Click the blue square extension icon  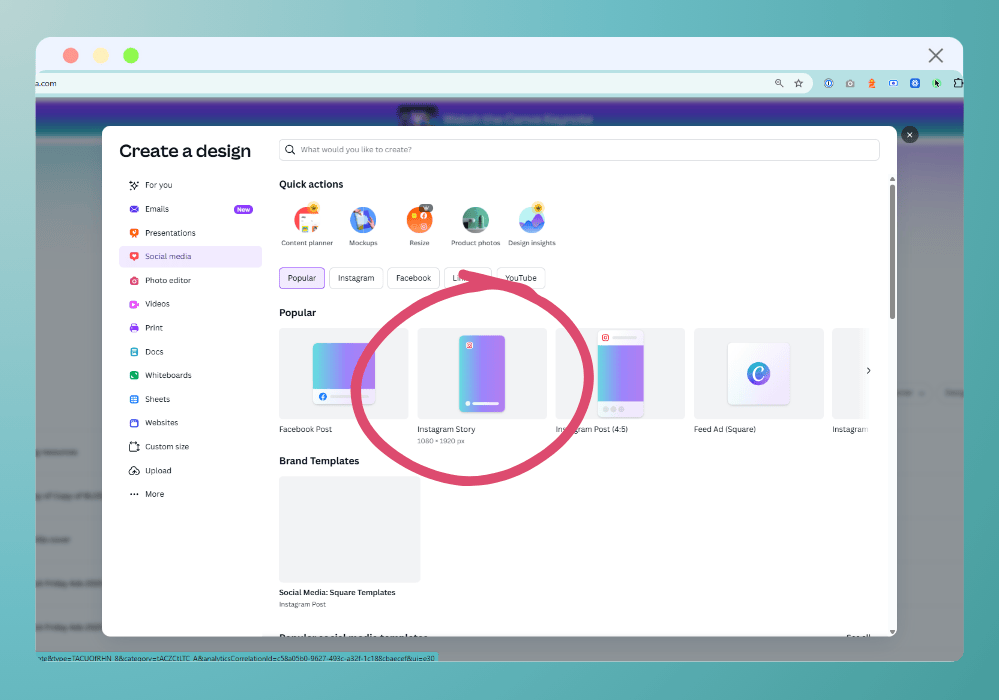tap(915, 83)
